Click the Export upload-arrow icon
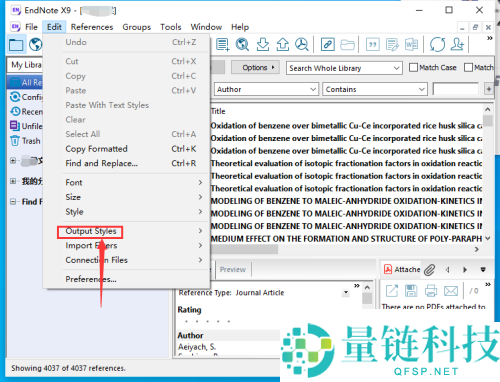Screen dimensions: 500x382 283,44
